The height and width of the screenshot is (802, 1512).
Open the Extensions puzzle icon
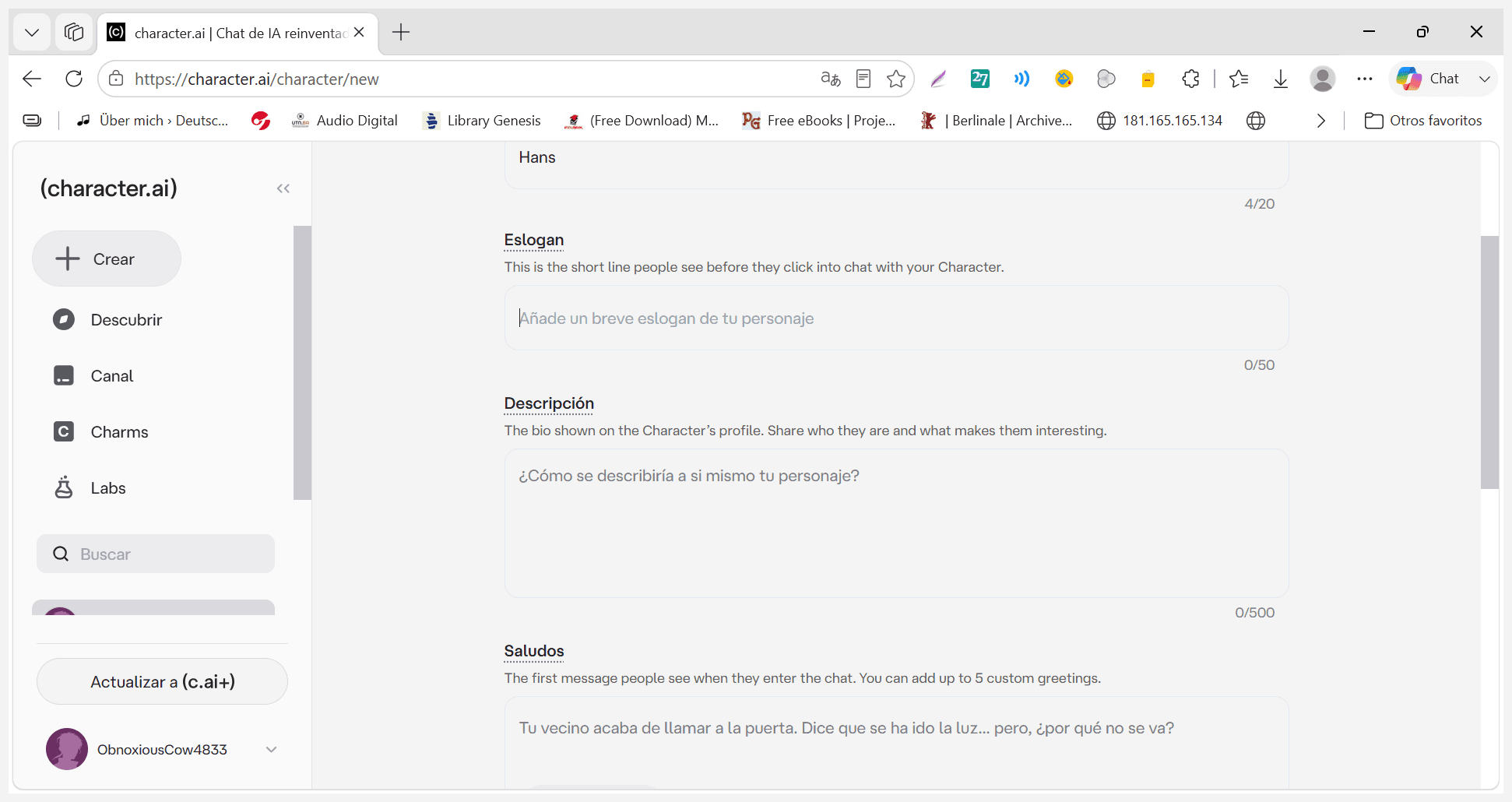(x=1190, y=79)
